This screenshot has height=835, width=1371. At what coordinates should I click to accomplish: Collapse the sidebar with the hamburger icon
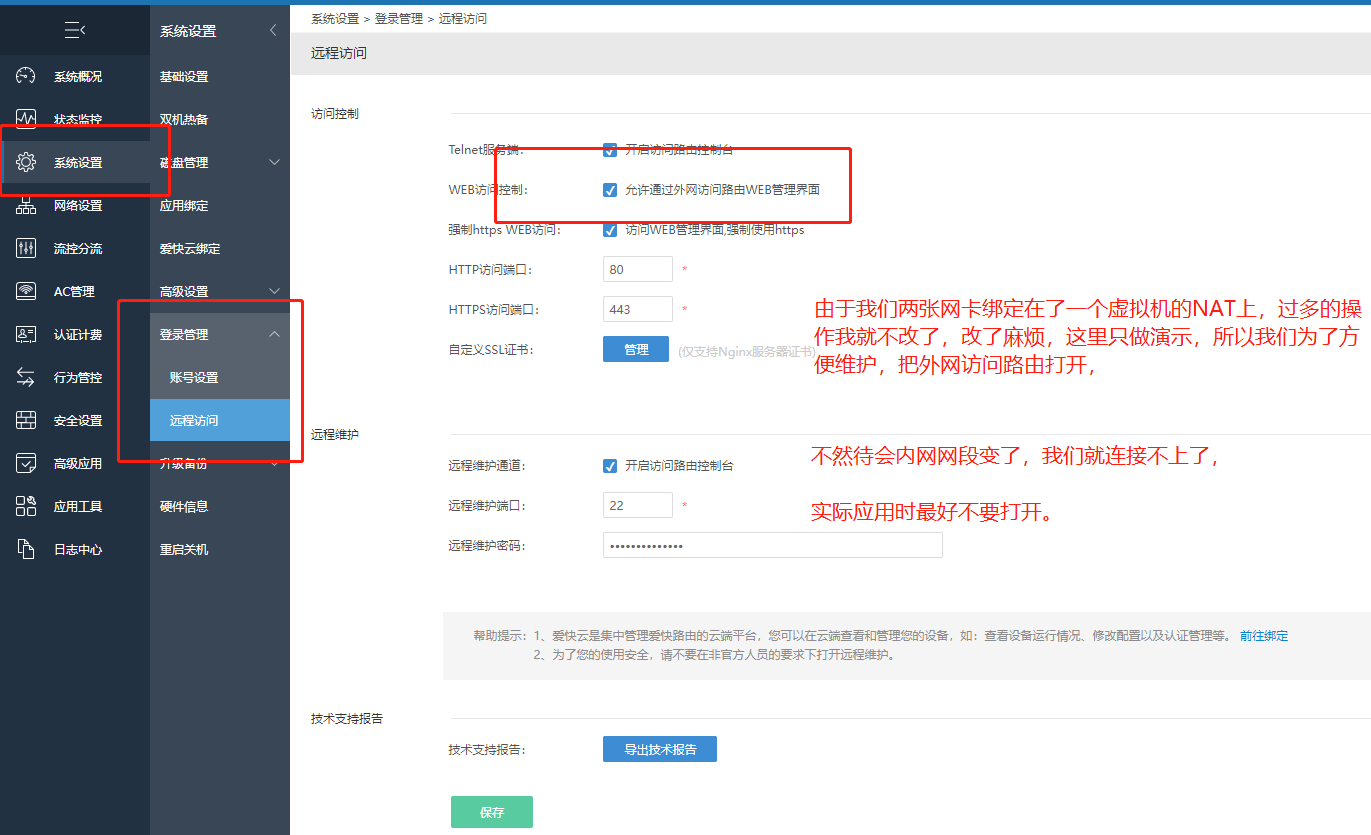point(75,31)
